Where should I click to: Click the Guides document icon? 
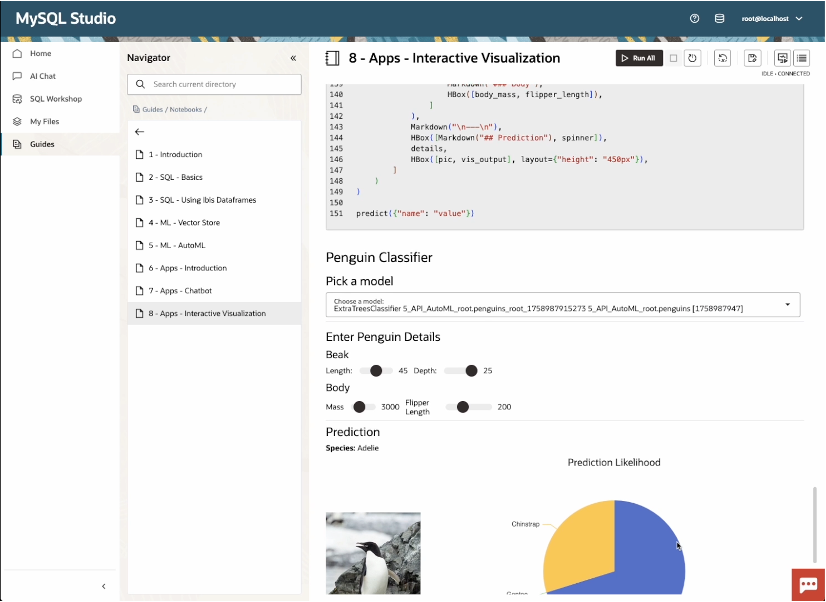pyautogui.click(x=17, y=144)
